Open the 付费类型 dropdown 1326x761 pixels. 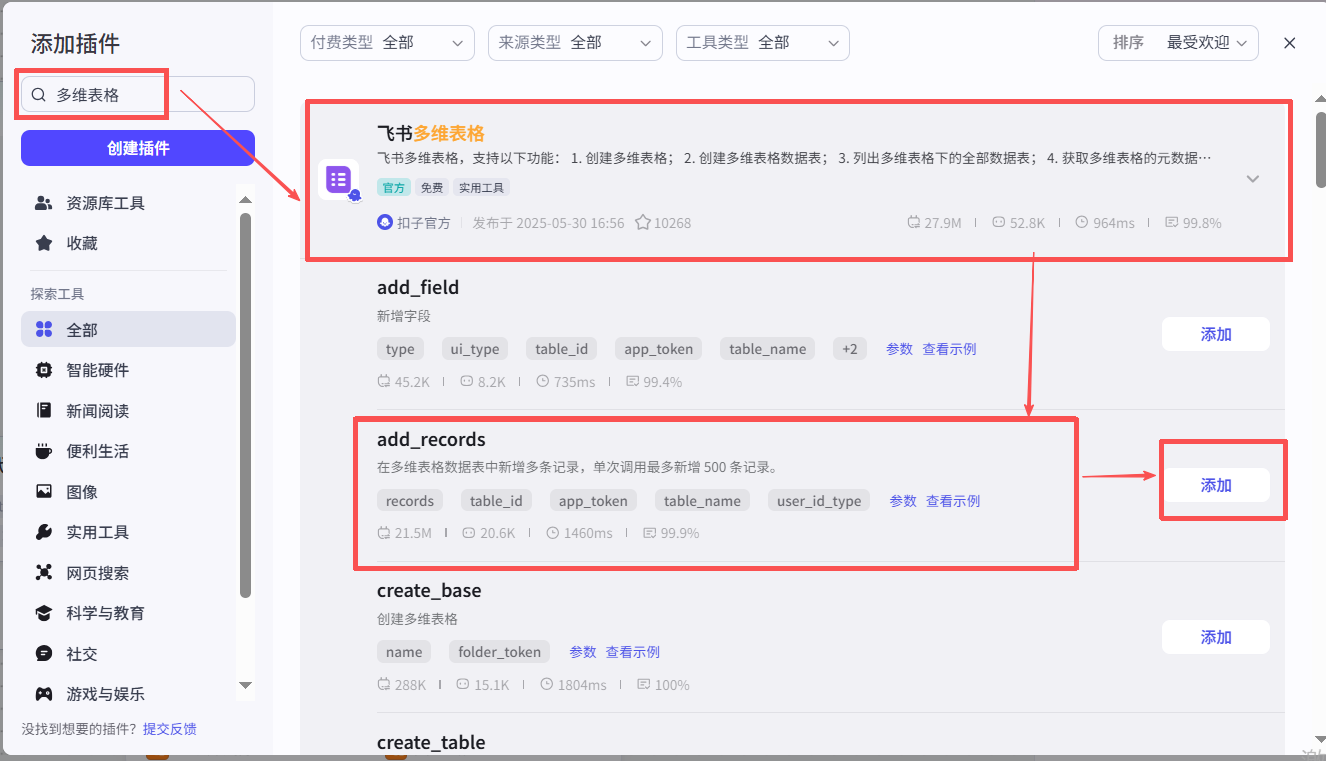pos(387,43)
